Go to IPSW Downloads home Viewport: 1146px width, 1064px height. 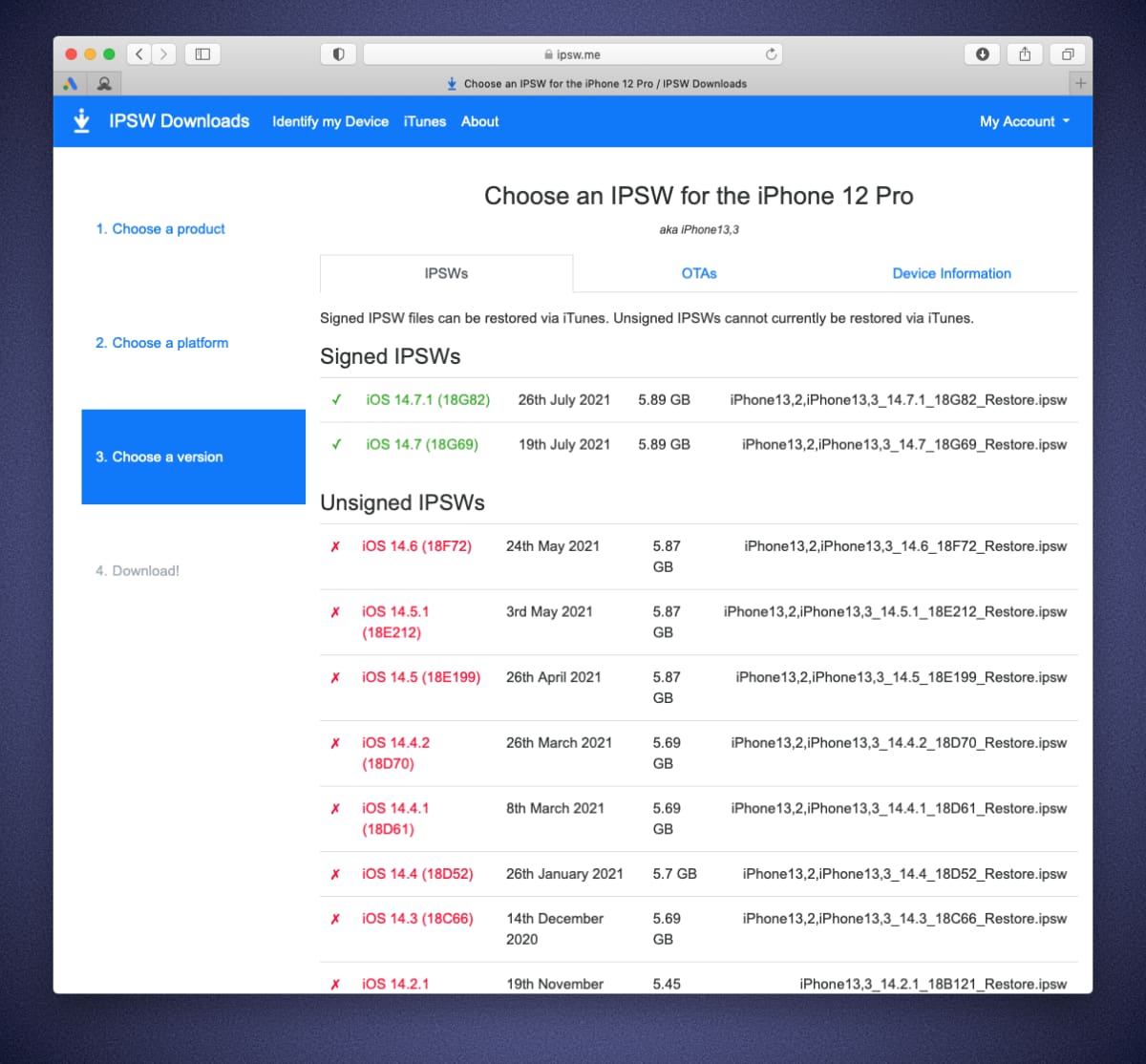[179, 120]
